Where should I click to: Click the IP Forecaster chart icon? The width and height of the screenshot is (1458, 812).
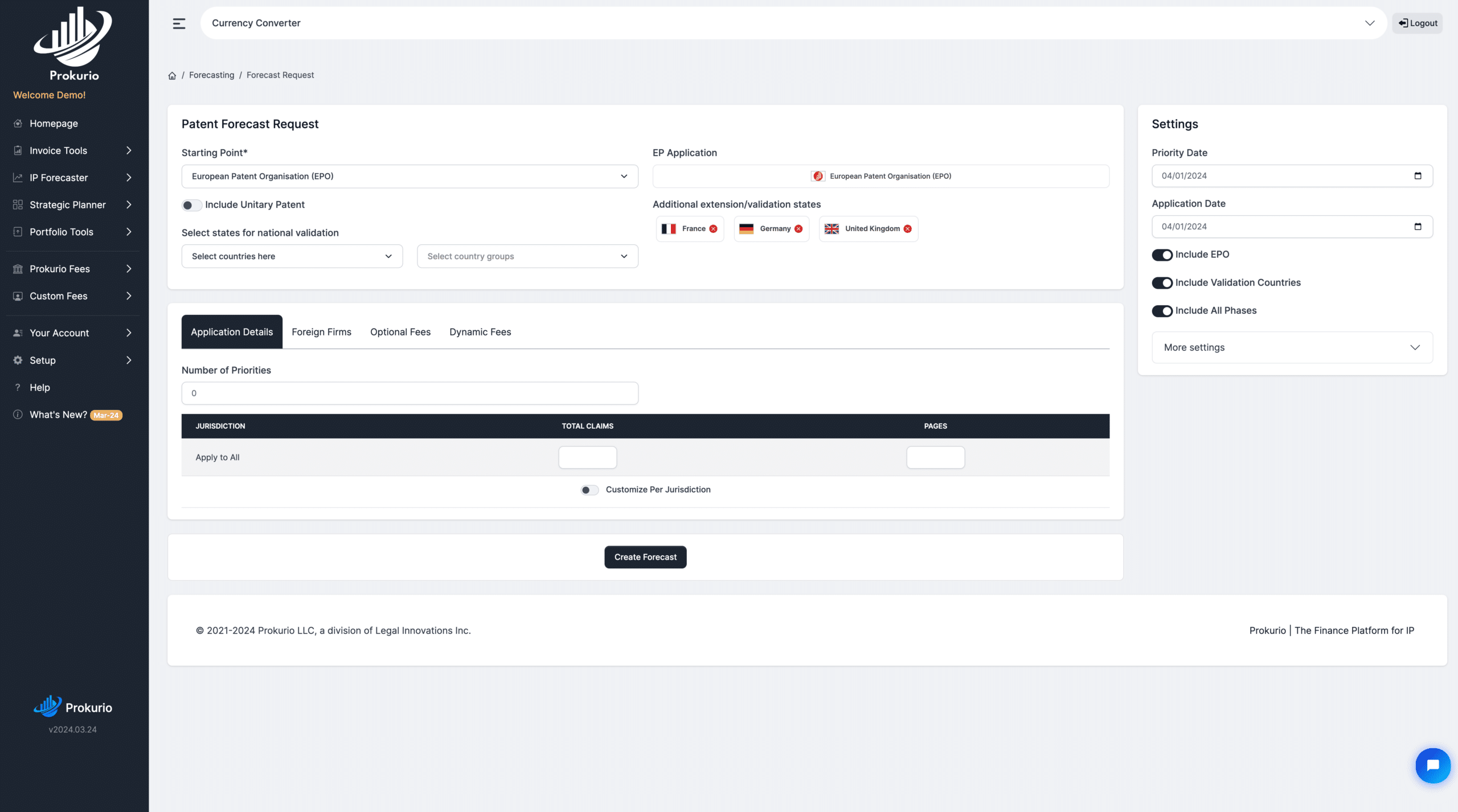18,178
